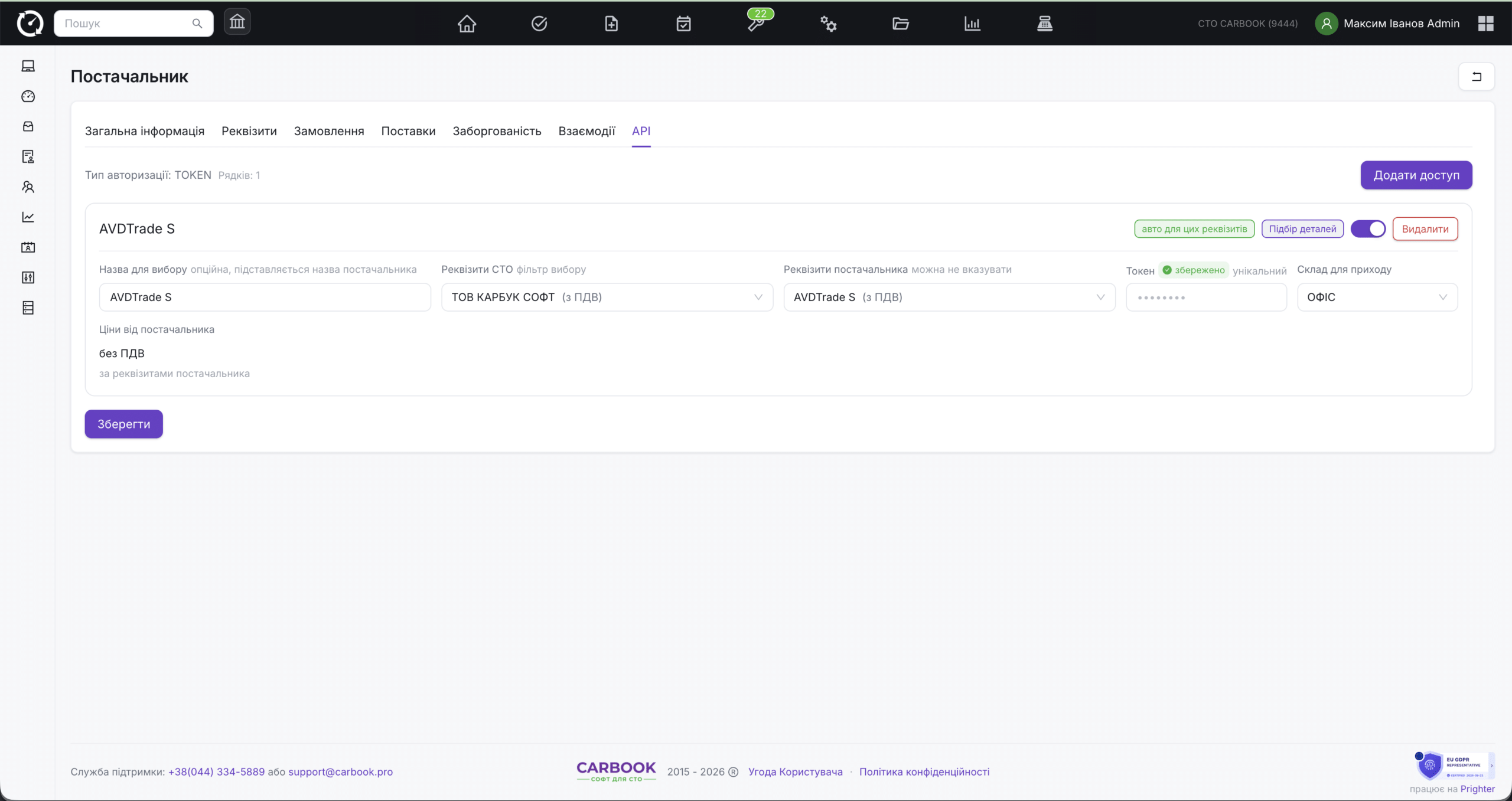Click the Carbook logo in top bar

[x=30, y=24]
